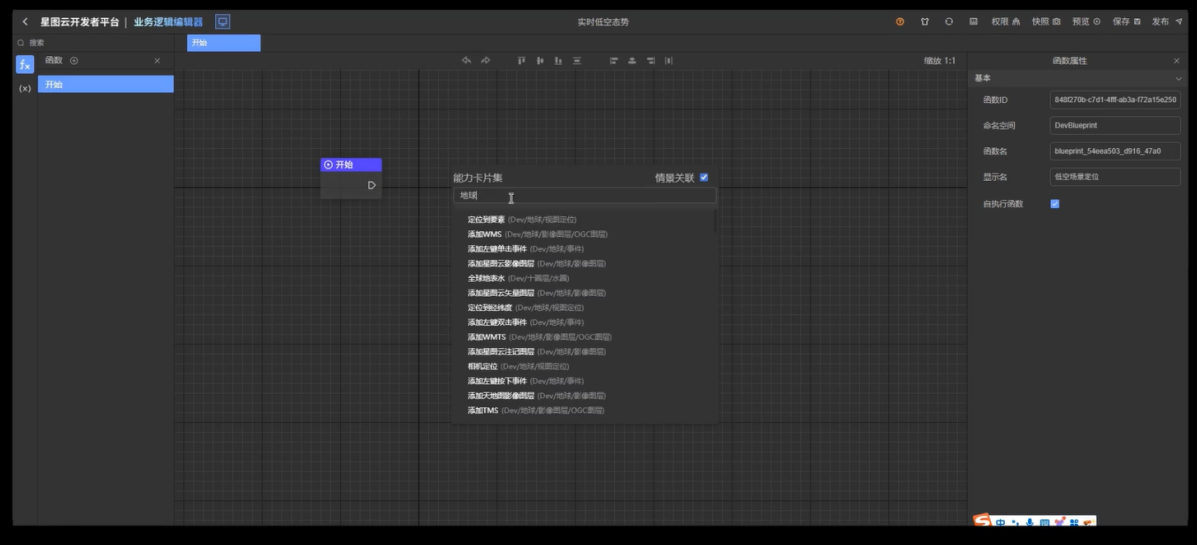Click the refresh icon in header
The height and width of the screenshot is (545, 1198).
[x=949, y=22]
